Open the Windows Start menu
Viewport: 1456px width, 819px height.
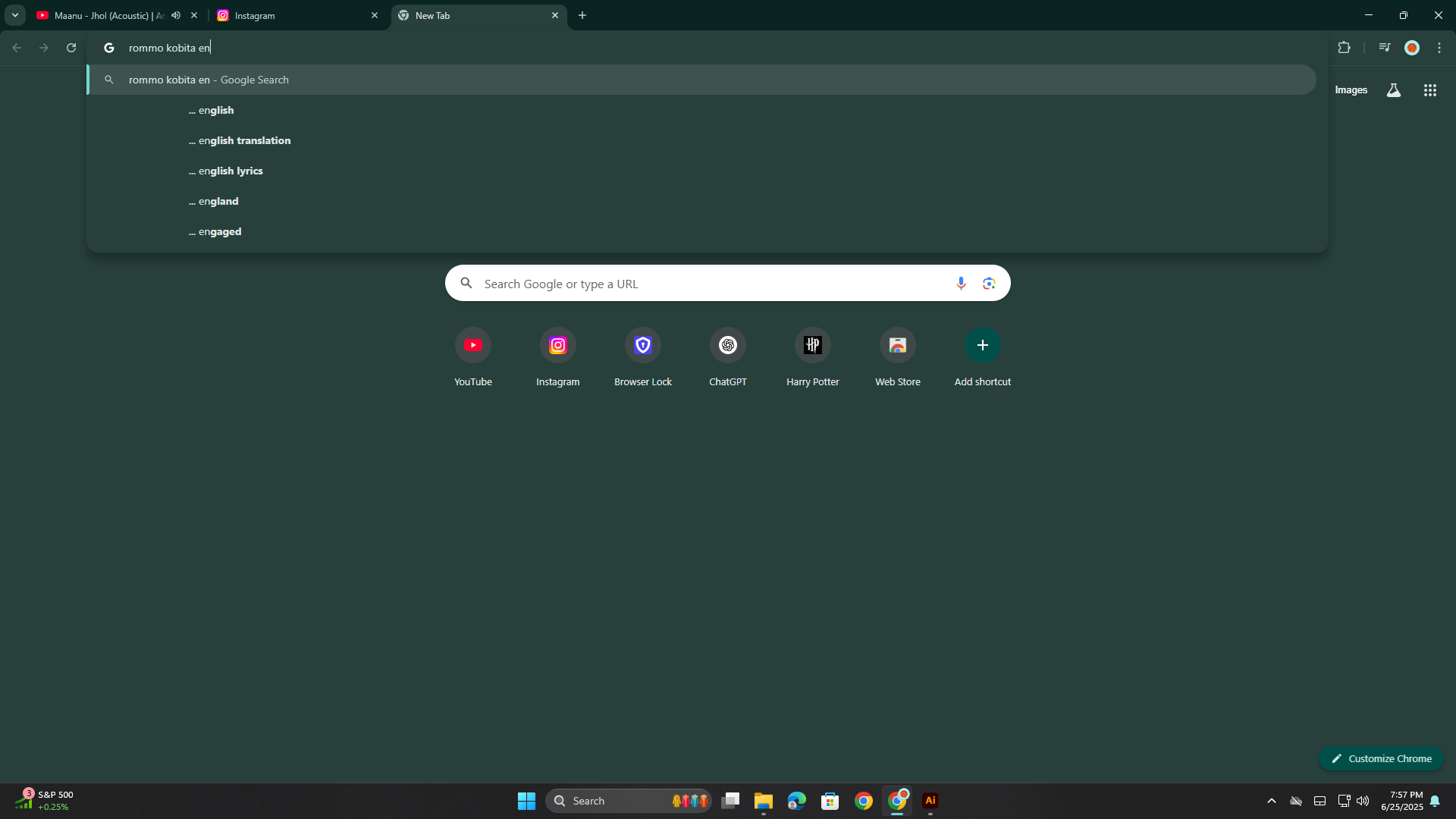pyautogui.click(x=526, y=801)
